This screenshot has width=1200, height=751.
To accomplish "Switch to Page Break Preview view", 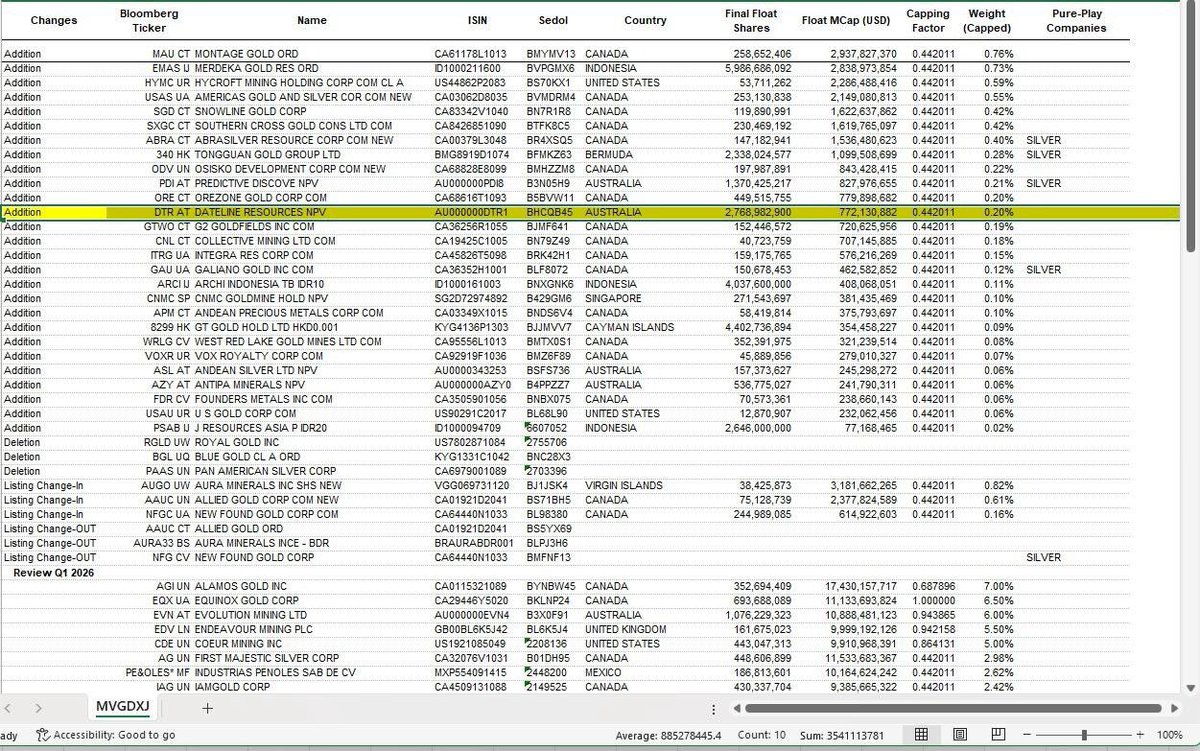I will pos(997,735).
